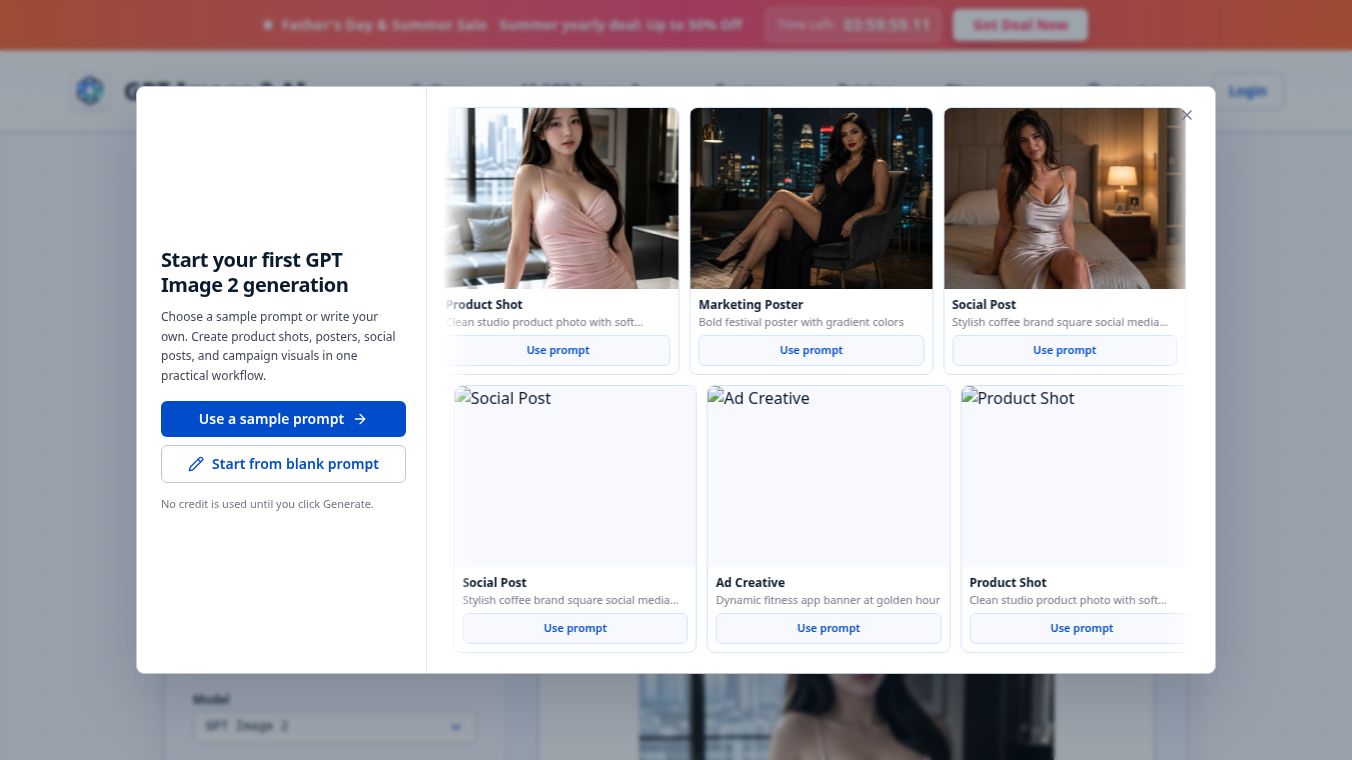Choose 'Start from blank prompt'
This screenshot has width=1352, height=760.
click(x=283, y=464)
